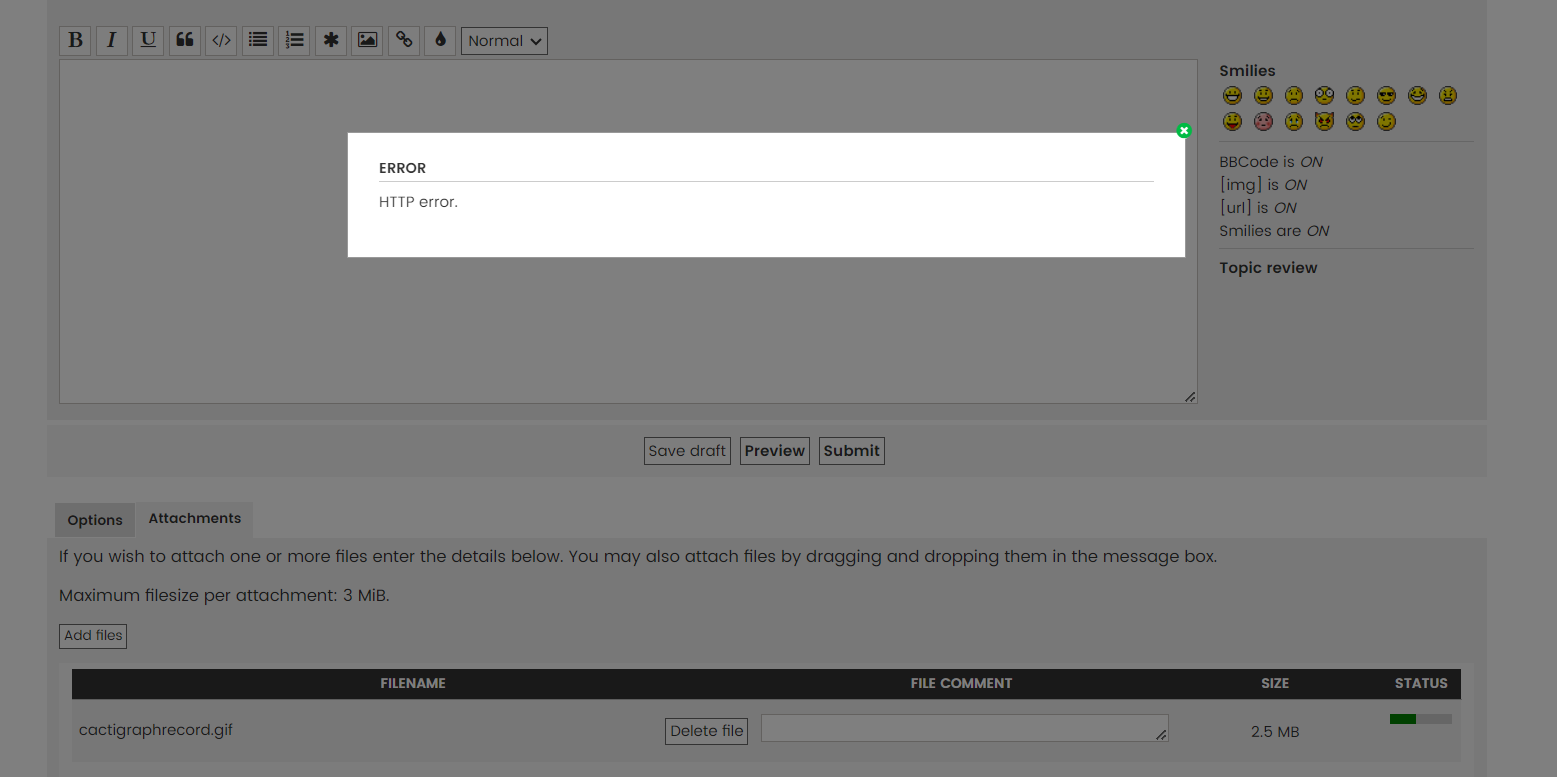Insert code tags using the </> icon
Viewport: 1557px width, 777px height.
click(221, 41)
